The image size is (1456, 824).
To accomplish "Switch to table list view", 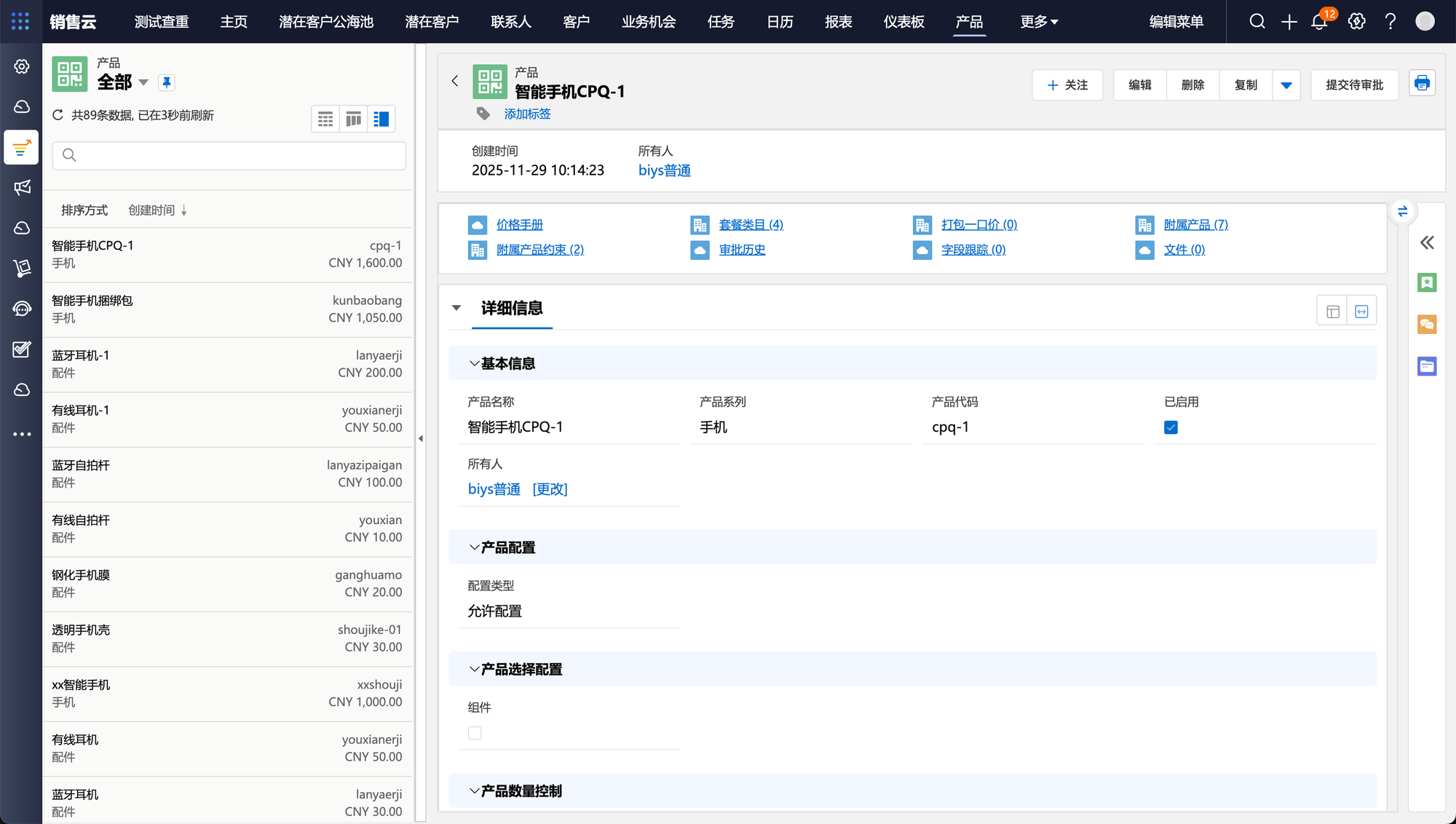I will click(x=325, y=119).
